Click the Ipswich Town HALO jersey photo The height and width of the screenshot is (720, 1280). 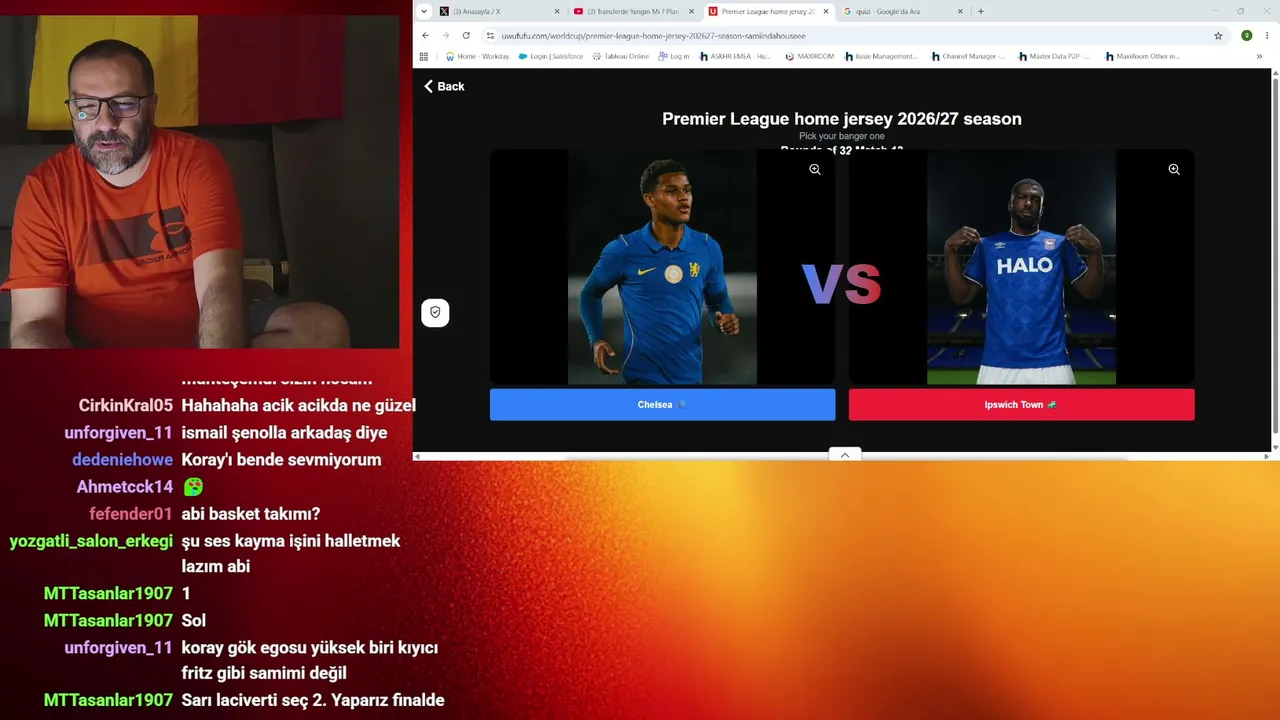point(1021,267)
